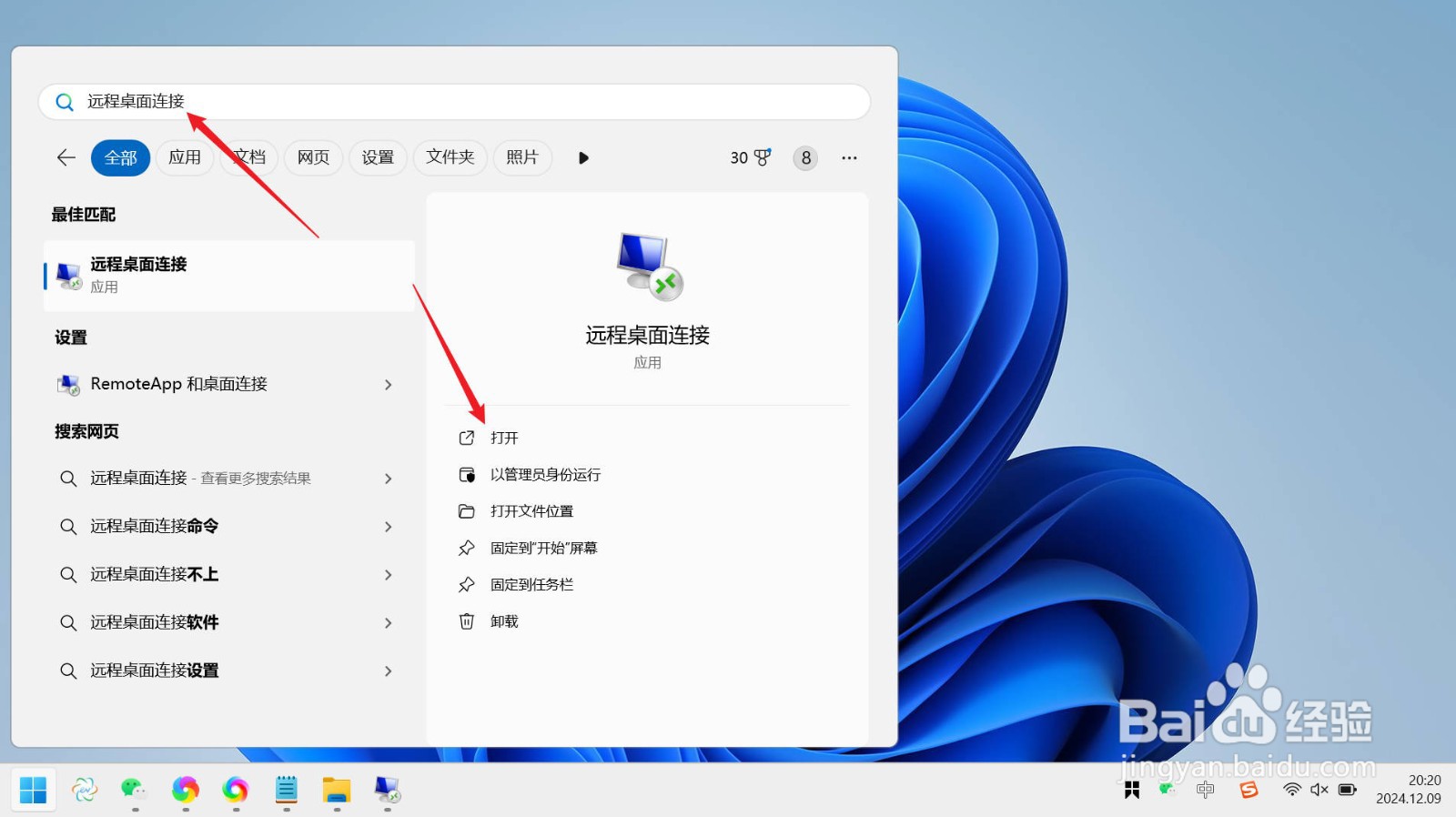Screen dimensions: 1456x817
Task: Click the black bookmark tray icon
Action: (x=1132, y=790)
